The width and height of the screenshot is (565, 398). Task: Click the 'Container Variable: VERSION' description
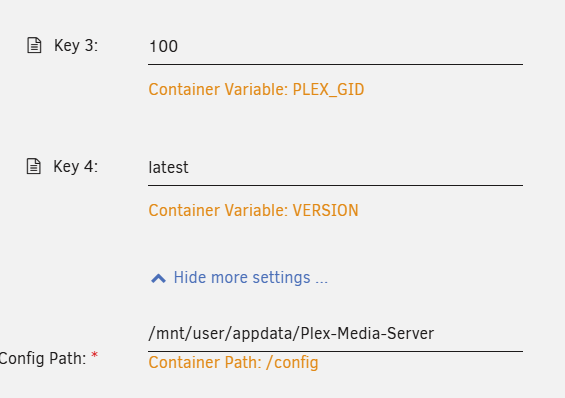[253, 211]
